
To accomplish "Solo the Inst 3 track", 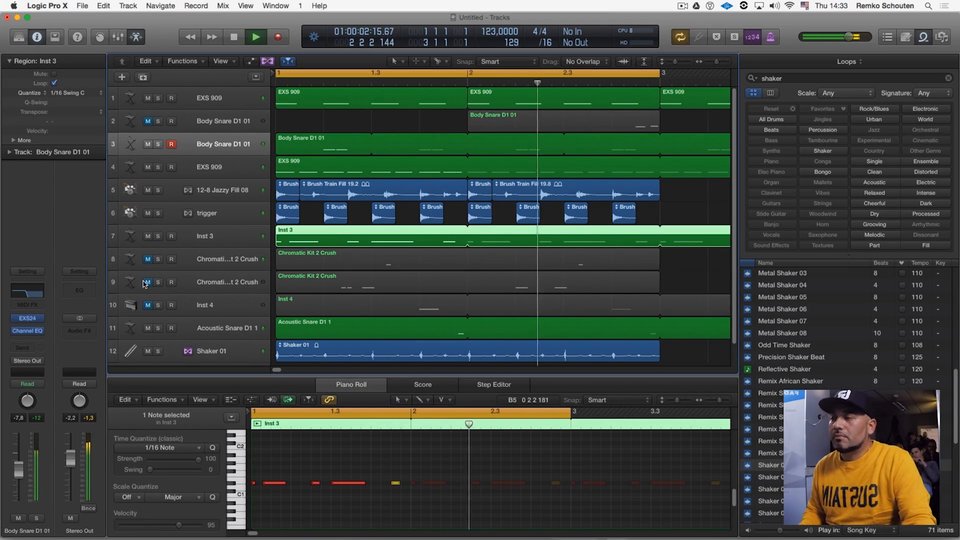I will coord(158,236).
